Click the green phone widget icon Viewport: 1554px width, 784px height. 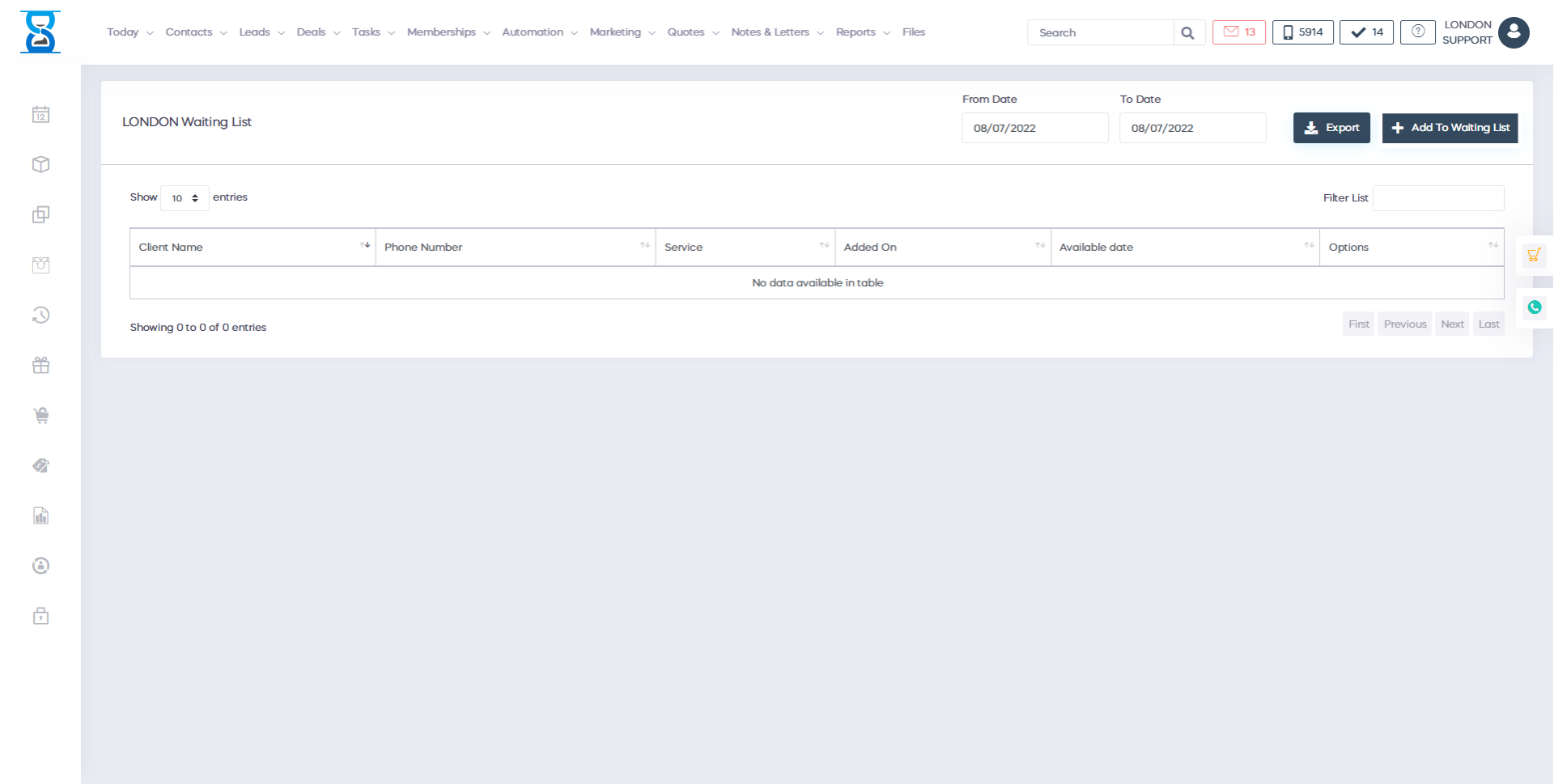(1534, 307)
